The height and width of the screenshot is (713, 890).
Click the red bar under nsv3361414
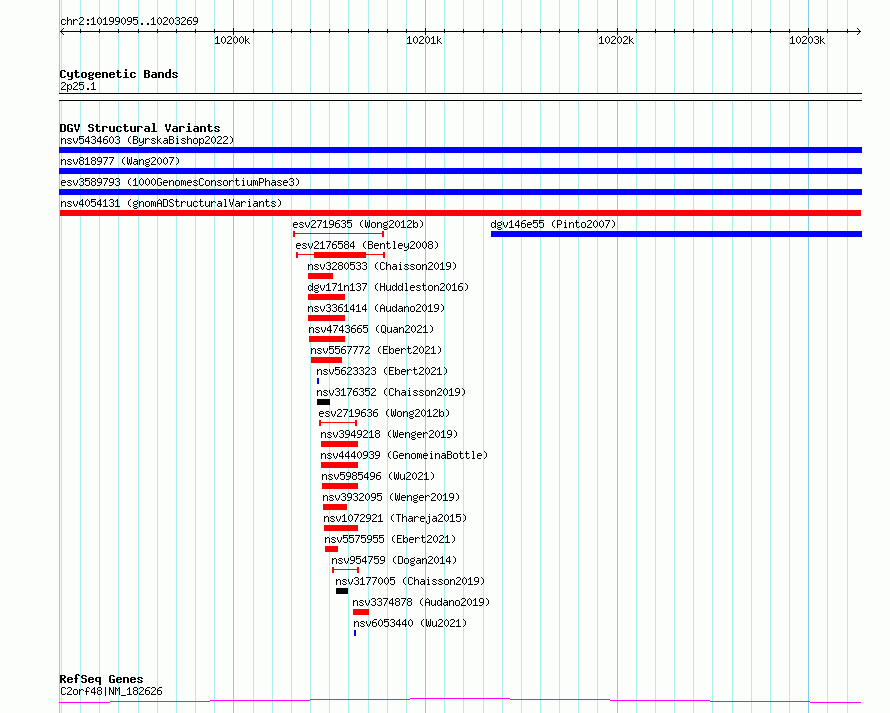pyautogui.click(x=326, y=318)
